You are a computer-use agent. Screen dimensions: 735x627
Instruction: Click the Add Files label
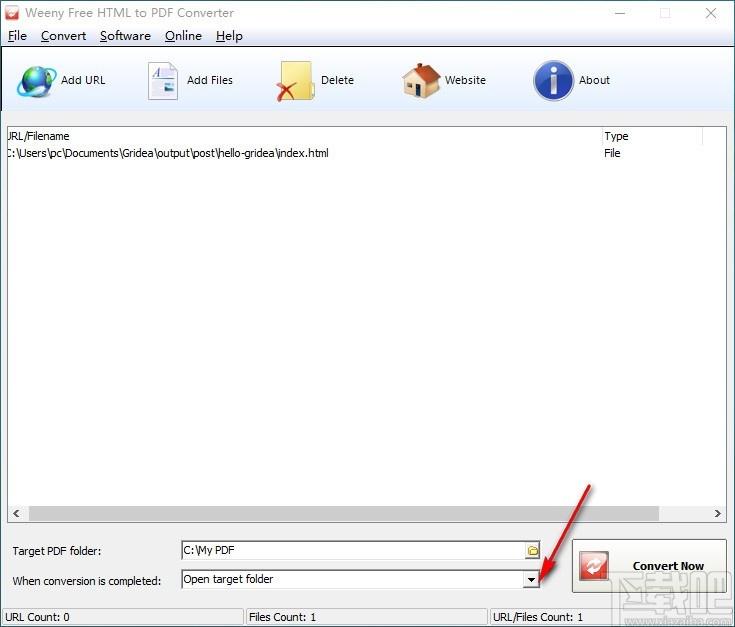click(210, 80)
